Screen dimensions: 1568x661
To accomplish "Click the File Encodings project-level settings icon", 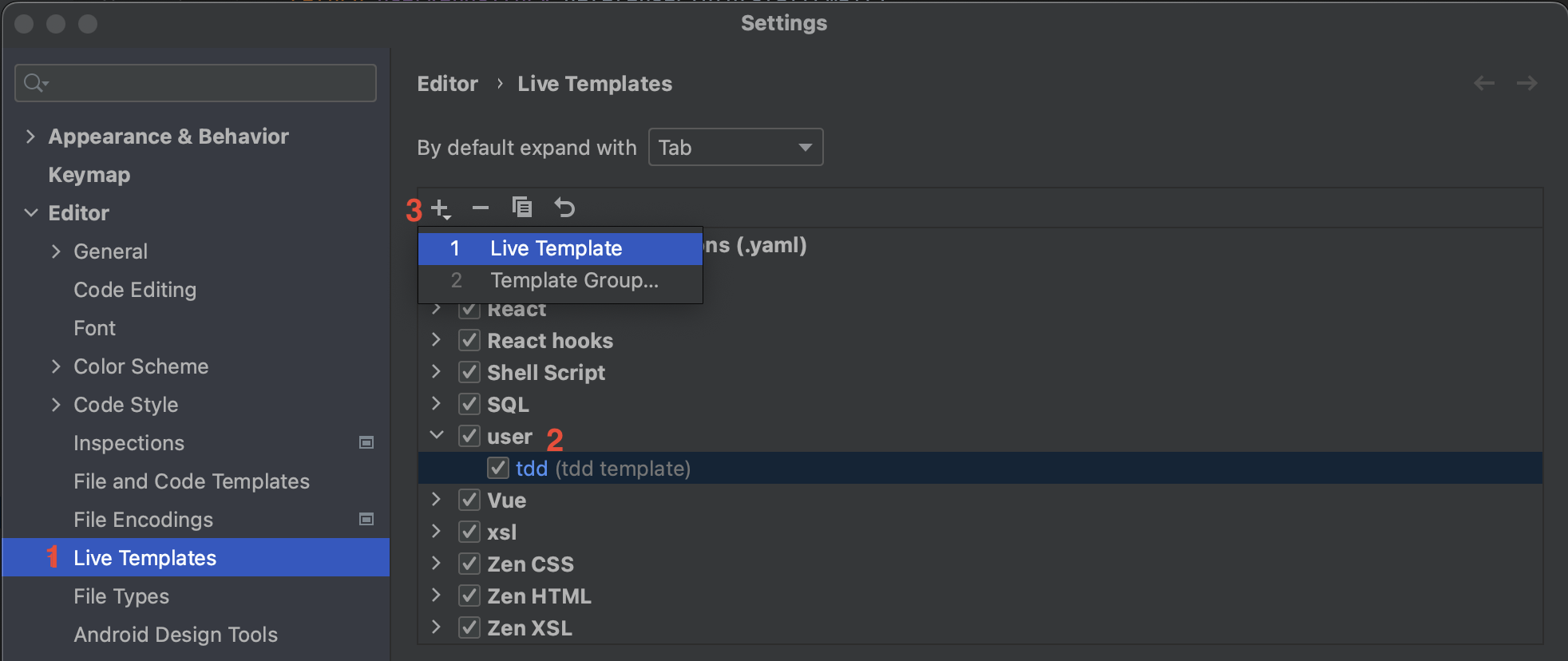I will 366,520.
